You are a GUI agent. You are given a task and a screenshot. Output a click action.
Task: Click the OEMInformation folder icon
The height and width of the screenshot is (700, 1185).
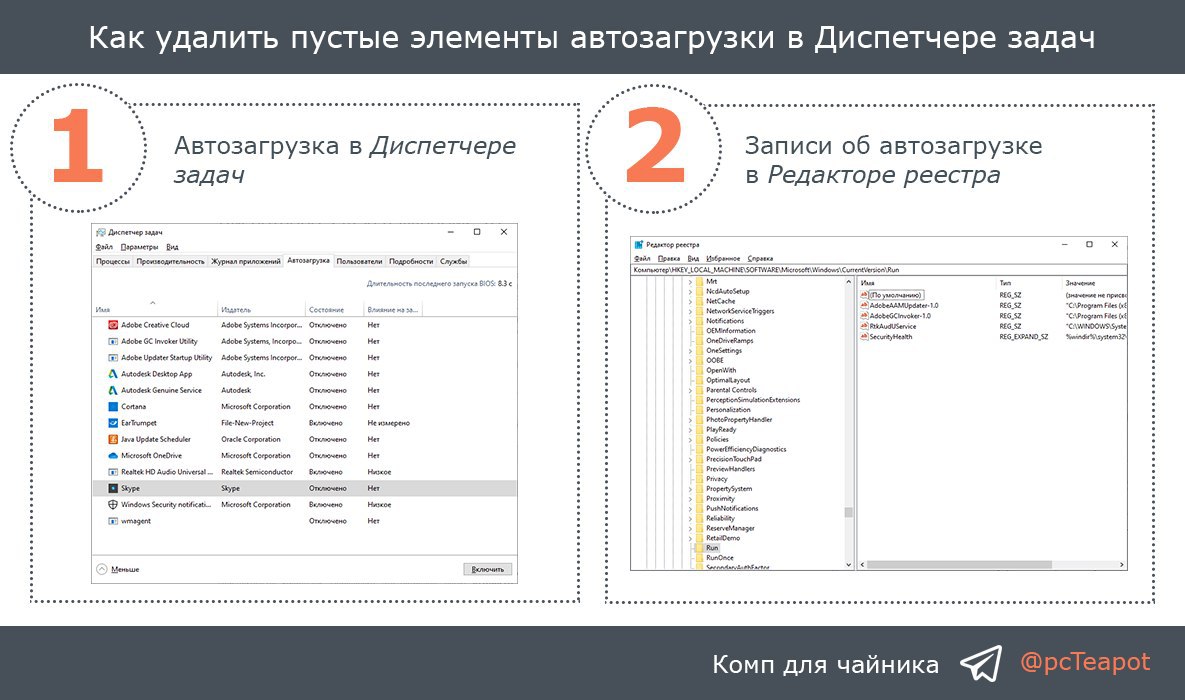click(x=699, y=331)
